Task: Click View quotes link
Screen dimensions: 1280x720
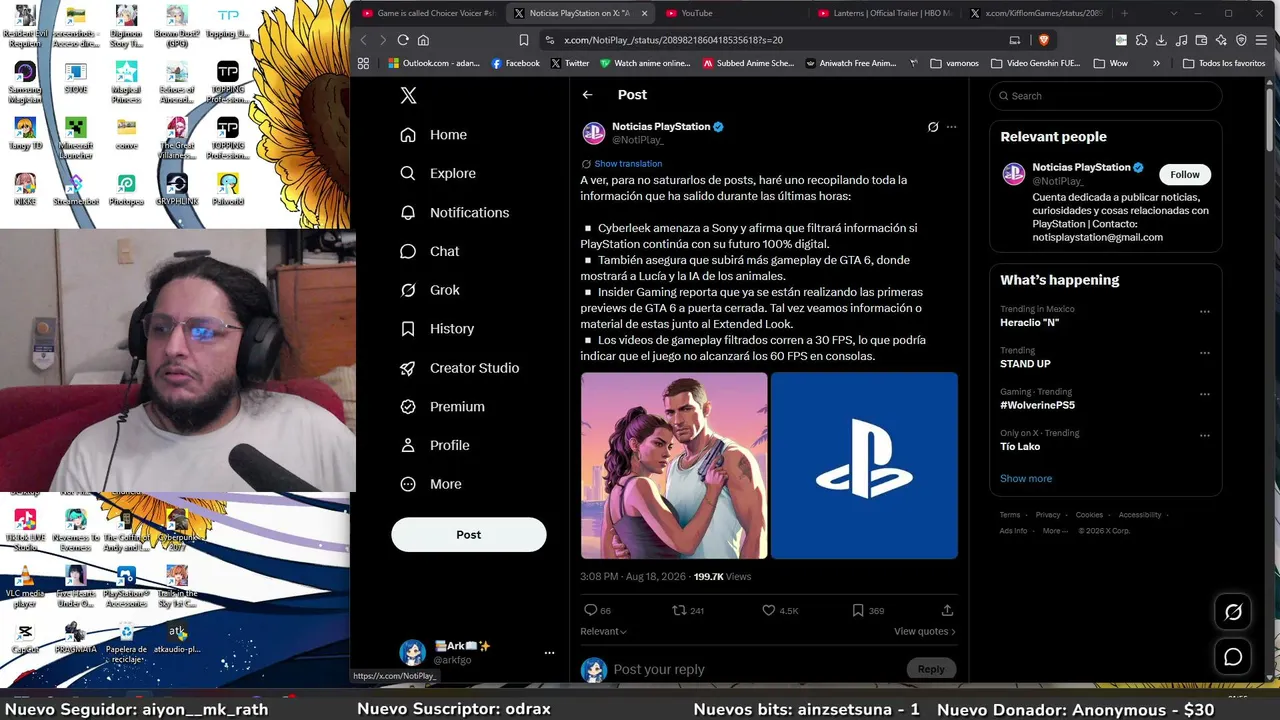Action: pyautogui.click(x=925, y=631)
